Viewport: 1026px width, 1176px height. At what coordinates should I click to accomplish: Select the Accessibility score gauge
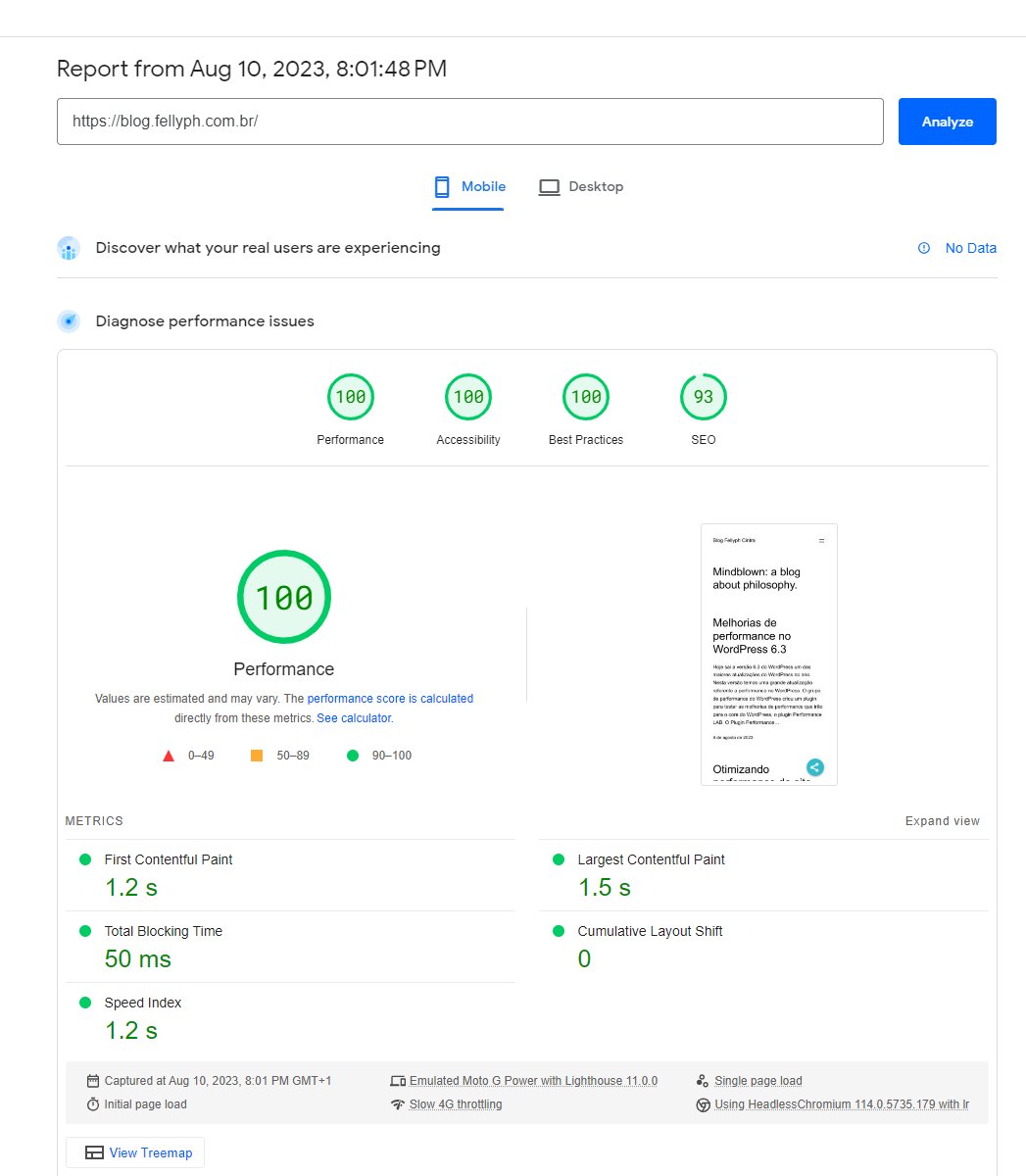click(468, 397)
